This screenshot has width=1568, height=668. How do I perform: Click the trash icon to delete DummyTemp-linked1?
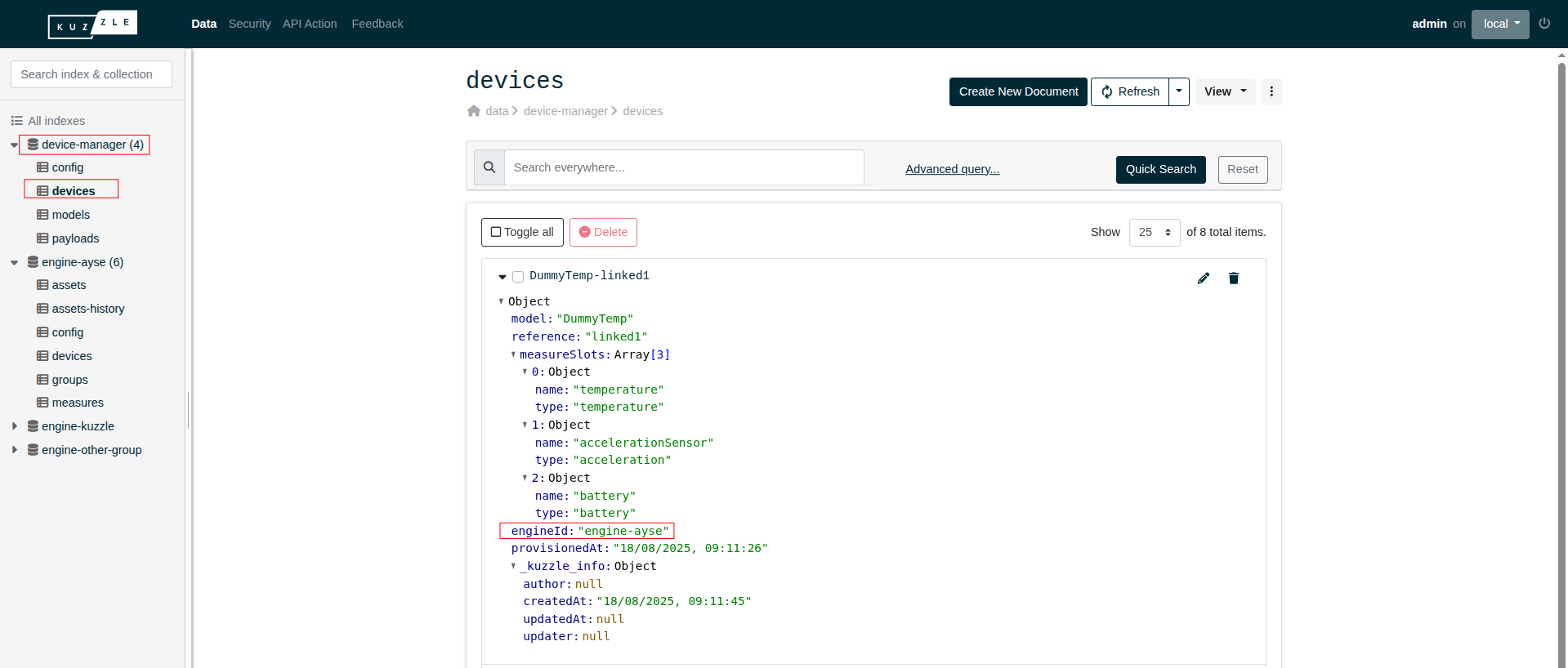point(1233,278)
